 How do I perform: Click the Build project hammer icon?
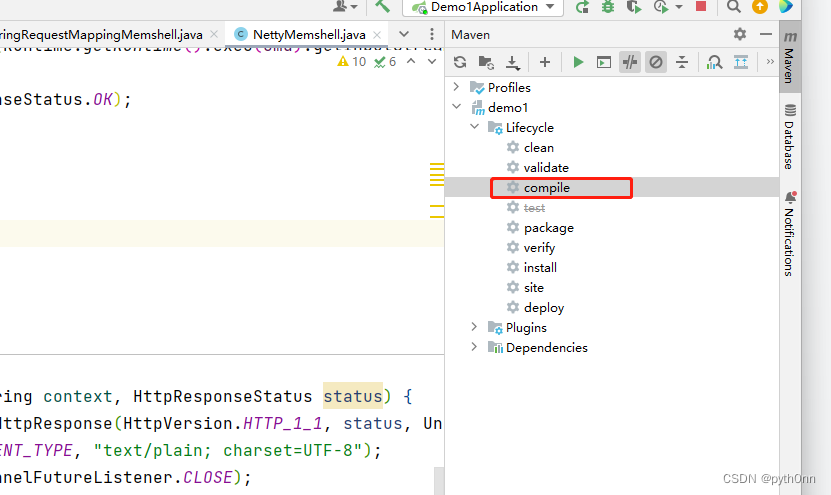pyautogui.click(x=382, y=6)
